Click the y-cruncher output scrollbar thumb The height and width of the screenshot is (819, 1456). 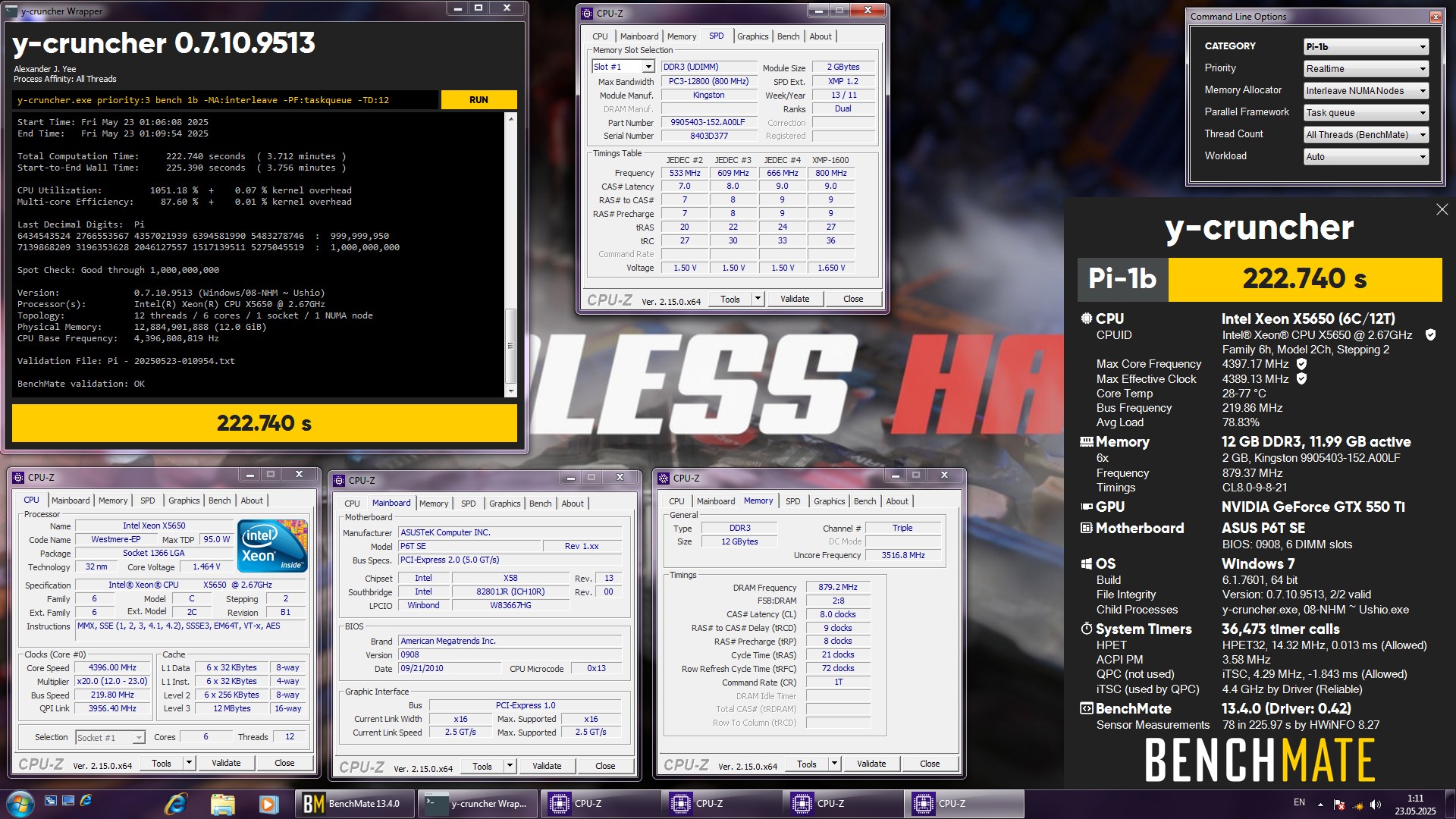[511, 345]
